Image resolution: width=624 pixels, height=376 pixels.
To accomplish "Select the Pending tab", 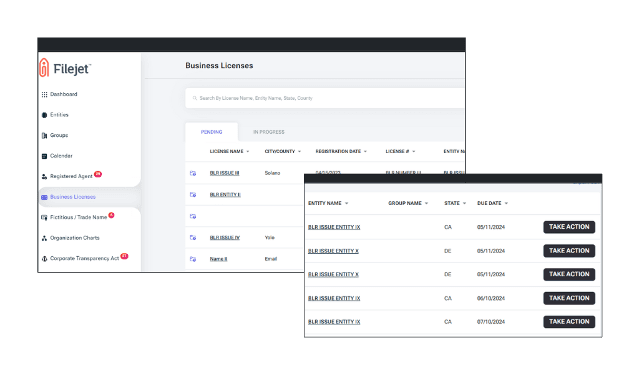I will 211,132.
